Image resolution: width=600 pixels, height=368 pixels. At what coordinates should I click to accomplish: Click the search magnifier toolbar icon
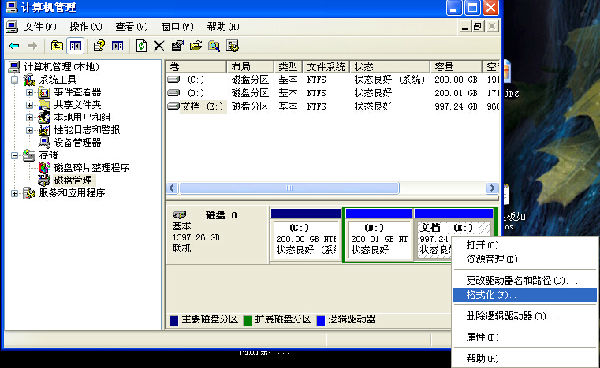pos(214,46)
